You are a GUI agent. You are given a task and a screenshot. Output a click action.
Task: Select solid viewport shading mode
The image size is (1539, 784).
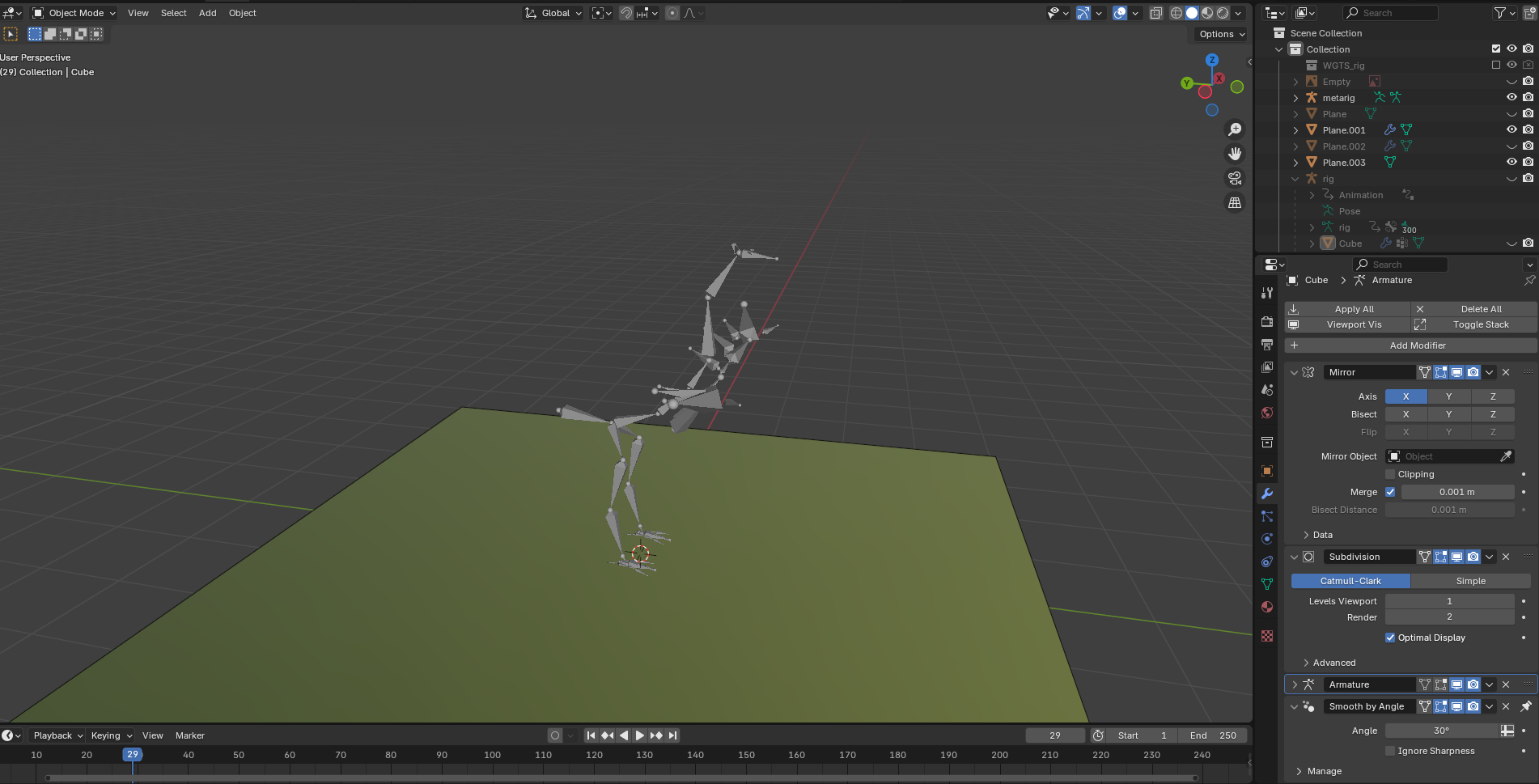coord(1192,13)
